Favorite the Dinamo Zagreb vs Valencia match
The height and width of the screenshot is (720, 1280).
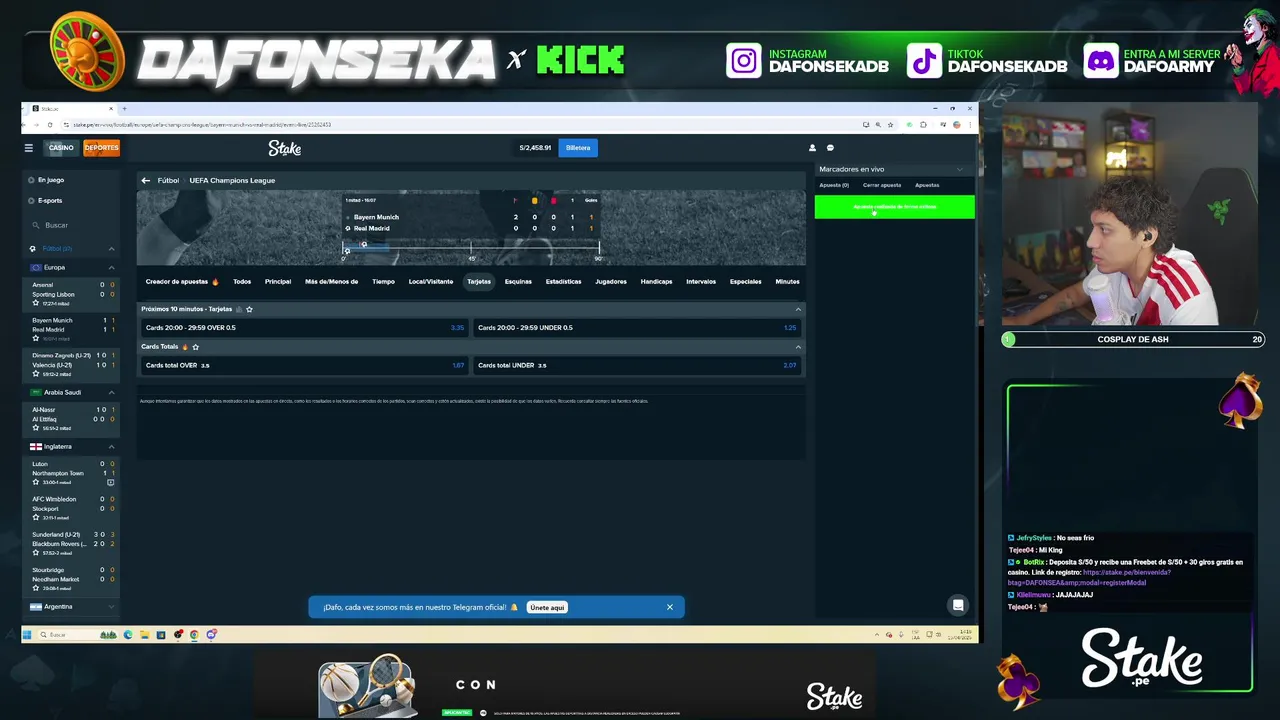pyautogui.click(x=36, y=374)
